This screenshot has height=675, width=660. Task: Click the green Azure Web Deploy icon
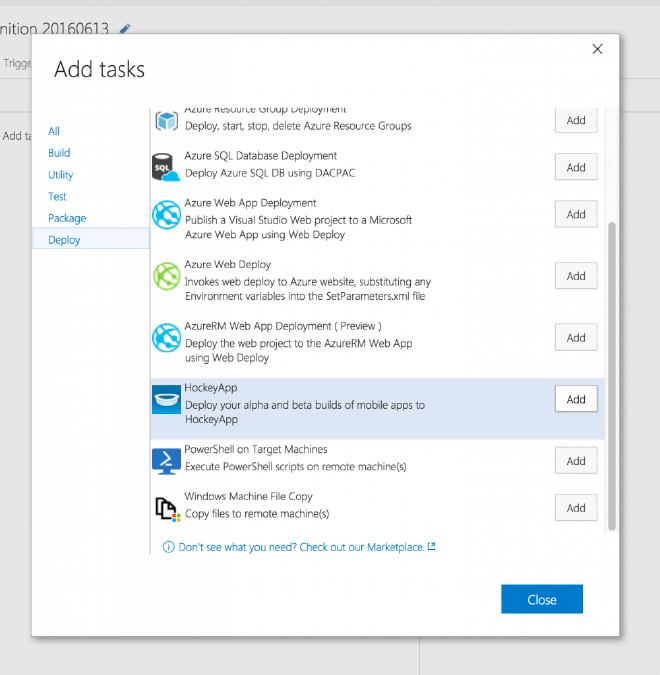point(166,276)
